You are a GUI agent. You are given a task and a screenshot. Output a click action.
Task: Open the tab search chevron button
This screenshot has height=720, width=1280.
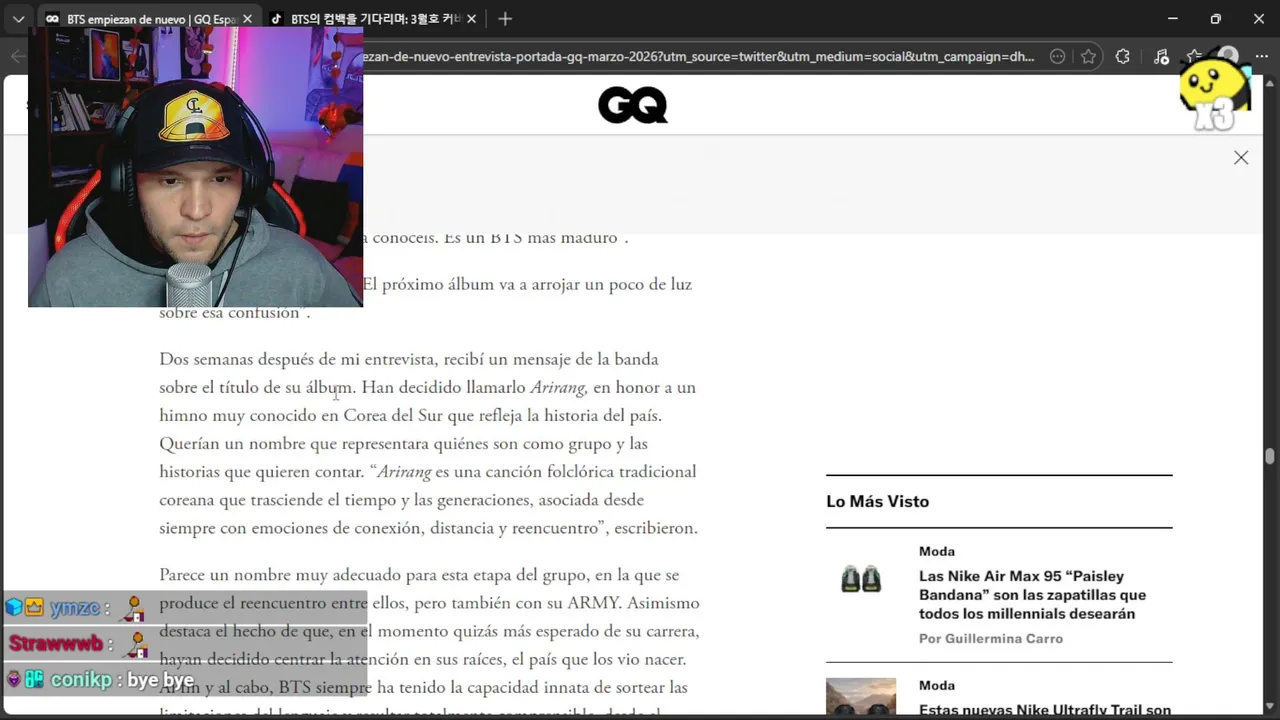[x=18, y=19]
